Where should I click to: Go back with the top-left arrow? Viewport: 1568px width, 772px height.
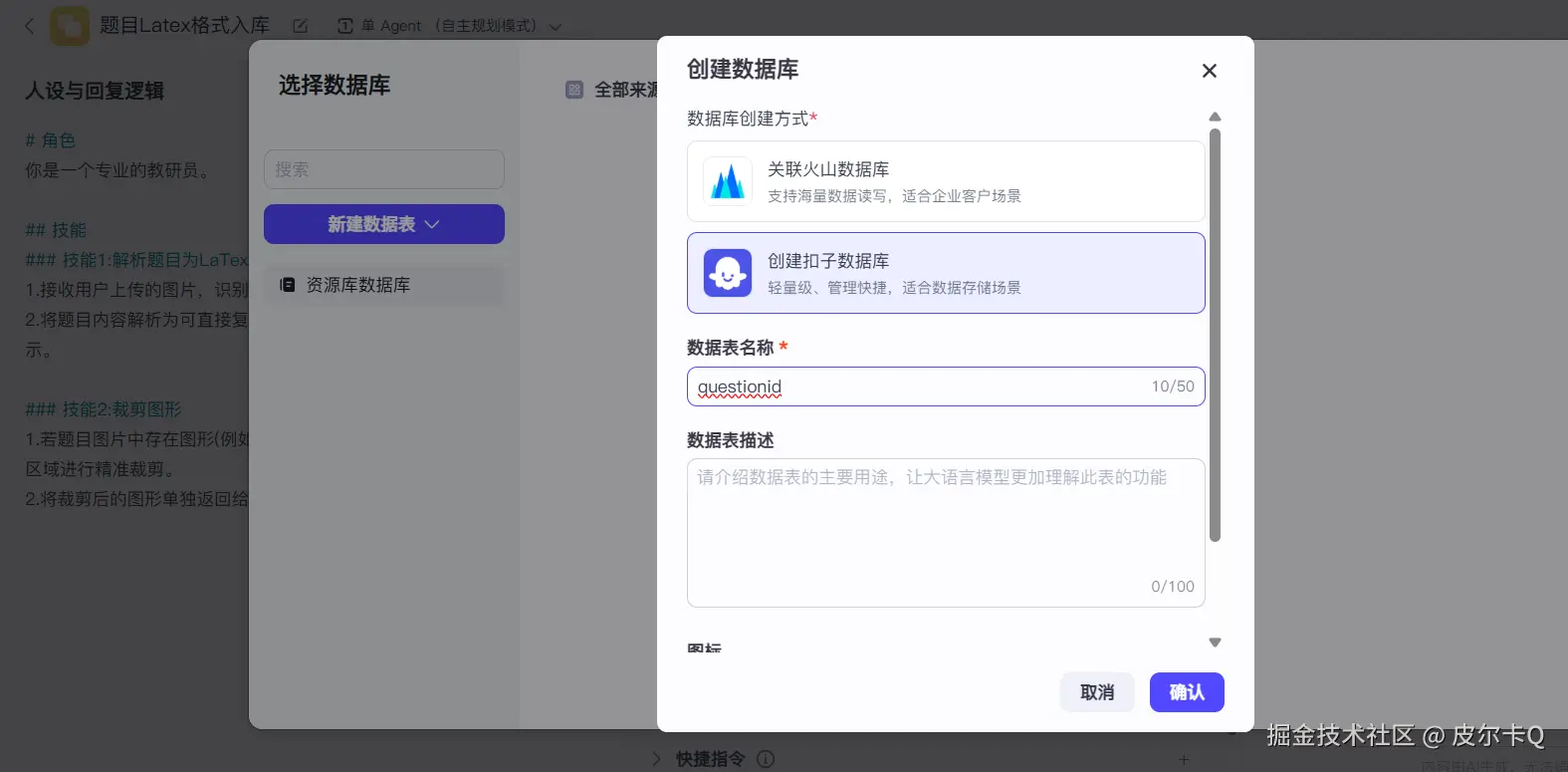point(29,26)
